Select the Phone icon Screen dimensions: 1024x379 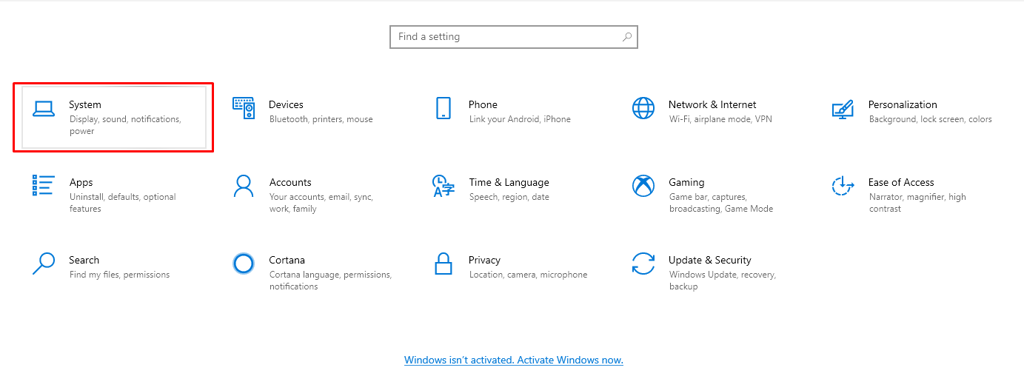(443, 108)
